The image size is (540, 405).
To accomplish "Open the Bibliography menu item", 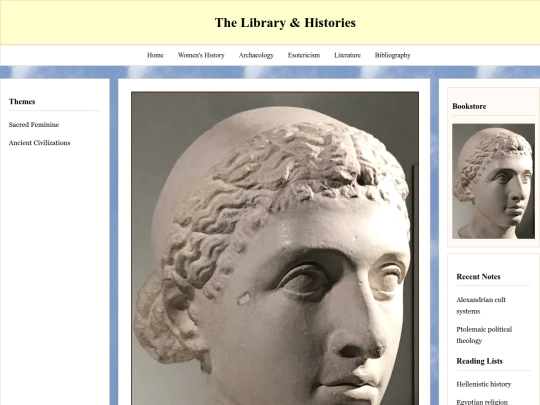I will (393, 55).
